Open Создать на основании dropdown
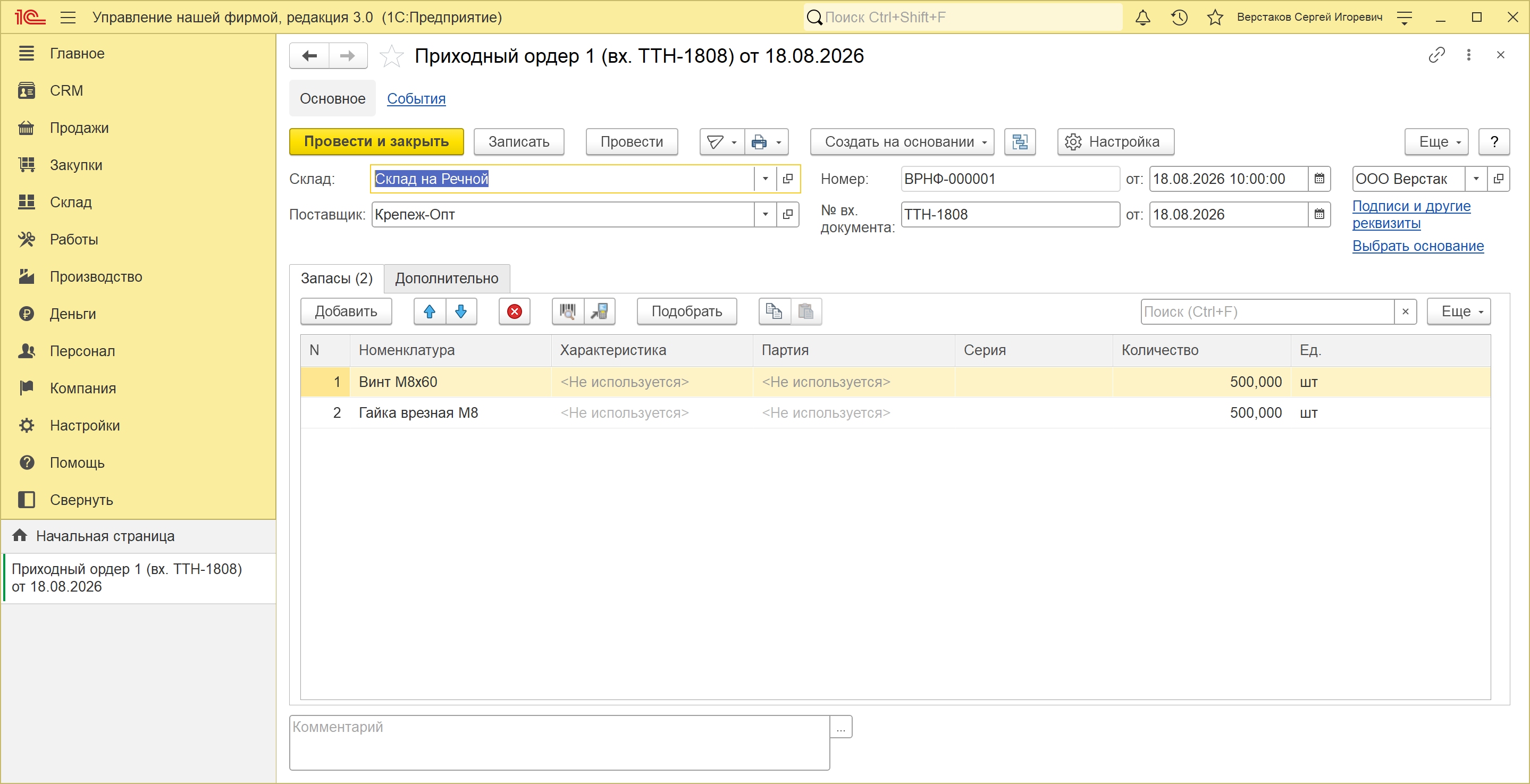 [902, 142]
